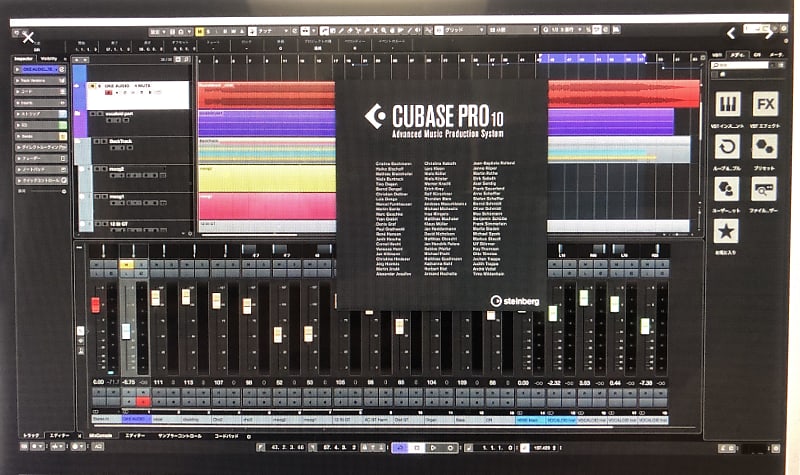Open the mixer menu icon at top-left of MixConsole
The image size is (800, 475).
pos(79,247)
